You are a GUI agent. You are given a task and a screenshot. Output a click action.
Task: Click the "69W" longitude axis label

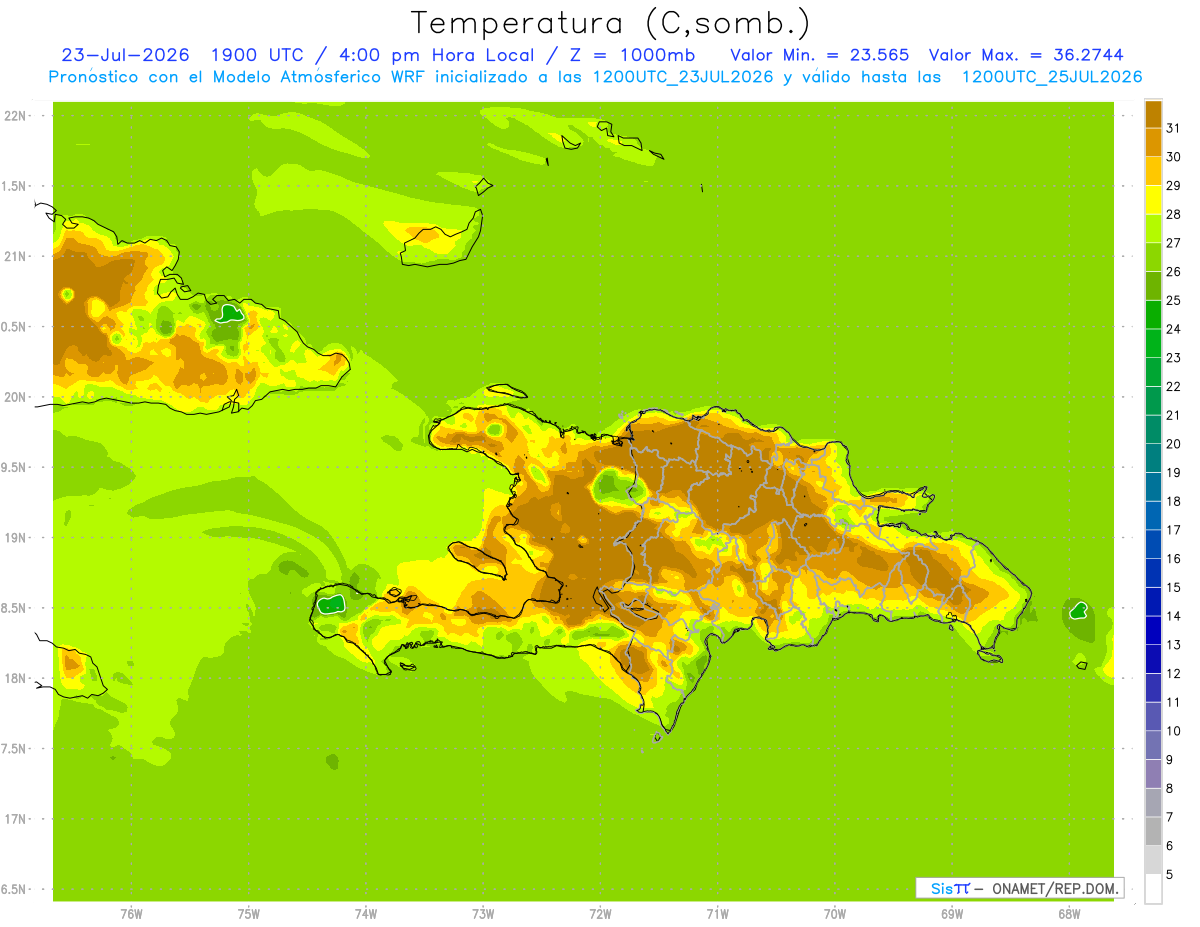click(x=952, y=913)
